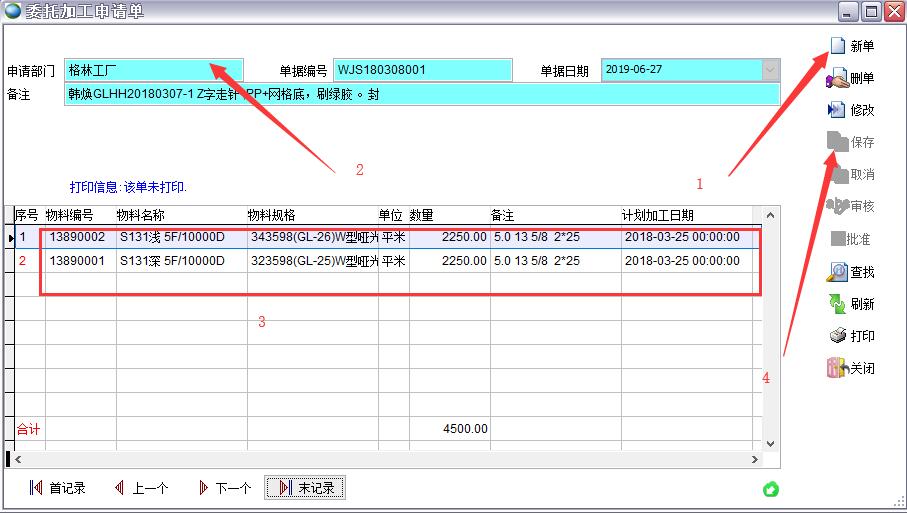Click the 刷新 (refresh) icon
907x514 pixels.
point(837,304)
